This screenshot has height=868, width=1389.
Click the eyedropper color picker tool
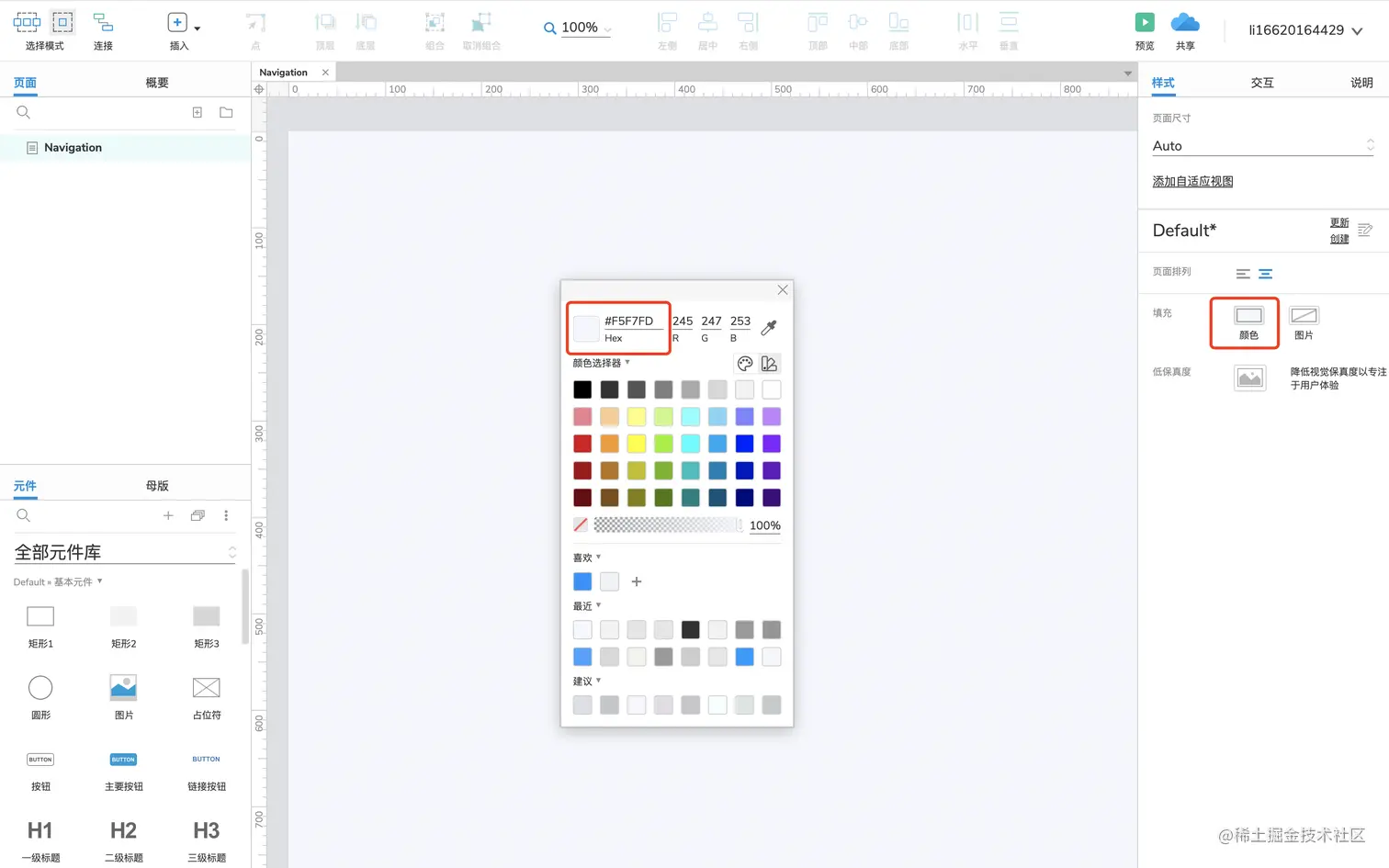coord(769,327)
